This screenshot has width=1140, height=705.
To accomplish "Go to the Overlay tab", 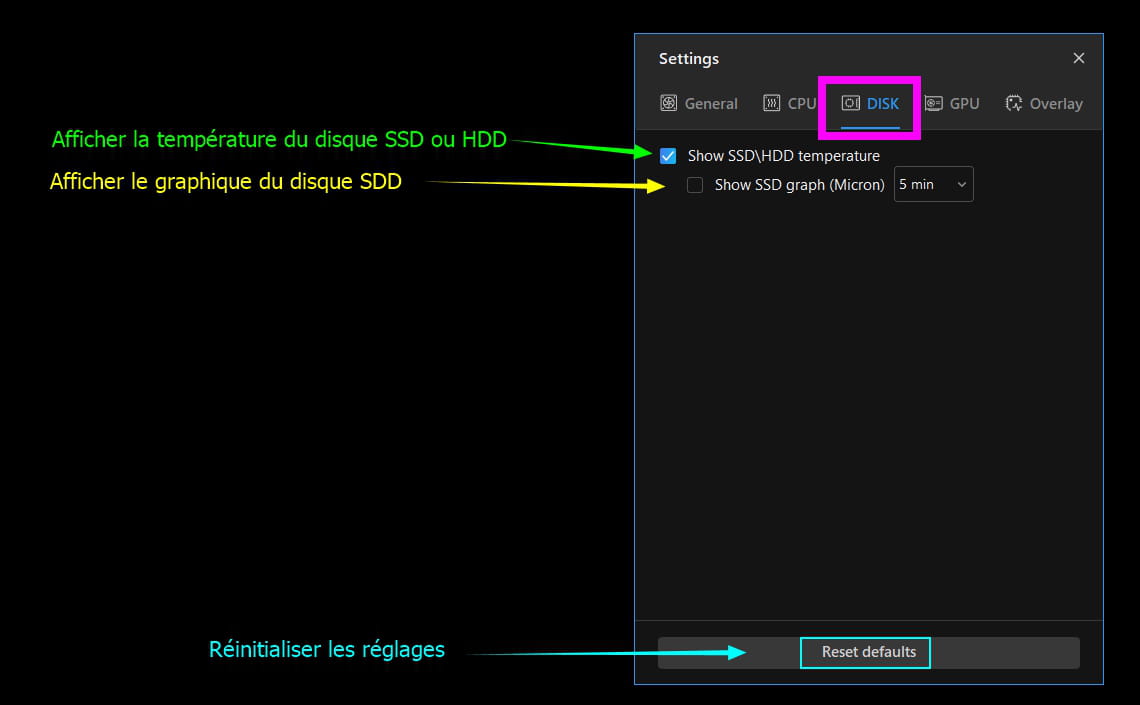I will (x=1055, y=103).
